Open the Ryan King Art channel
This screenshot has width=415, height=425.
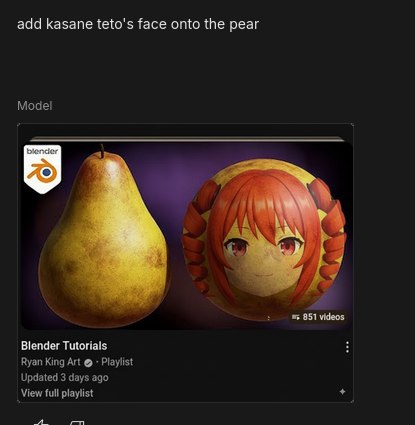51,362
